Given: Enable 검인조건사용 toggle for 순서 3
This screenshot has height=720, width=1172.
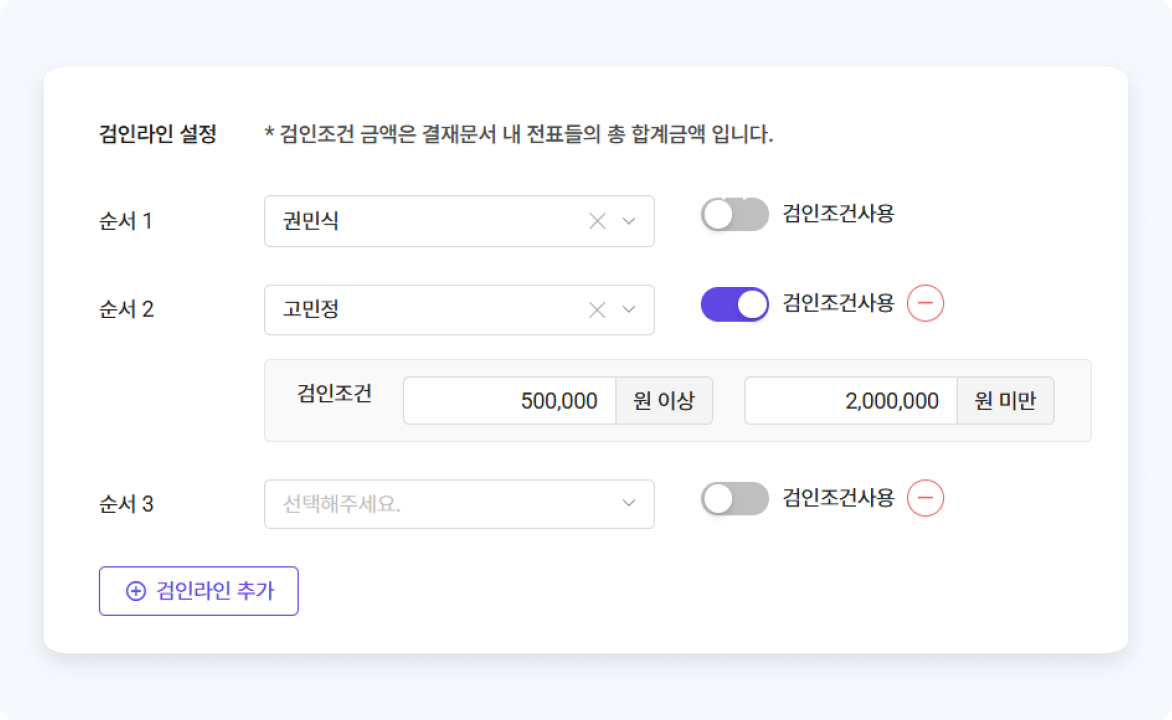Looking at the screenshot, I should tap(734, 498).
